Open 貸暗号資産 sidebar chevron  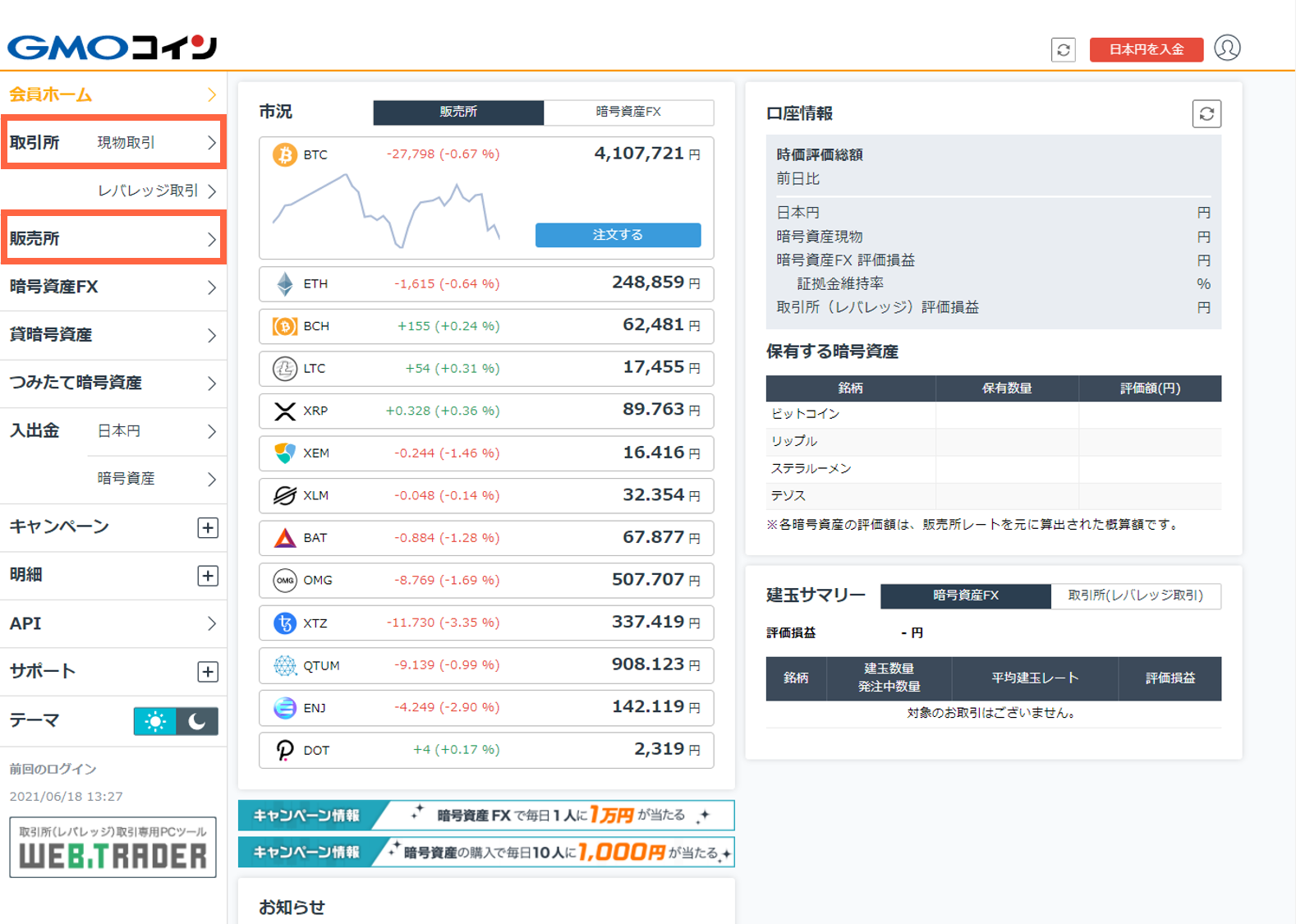(x=212, y=335)
